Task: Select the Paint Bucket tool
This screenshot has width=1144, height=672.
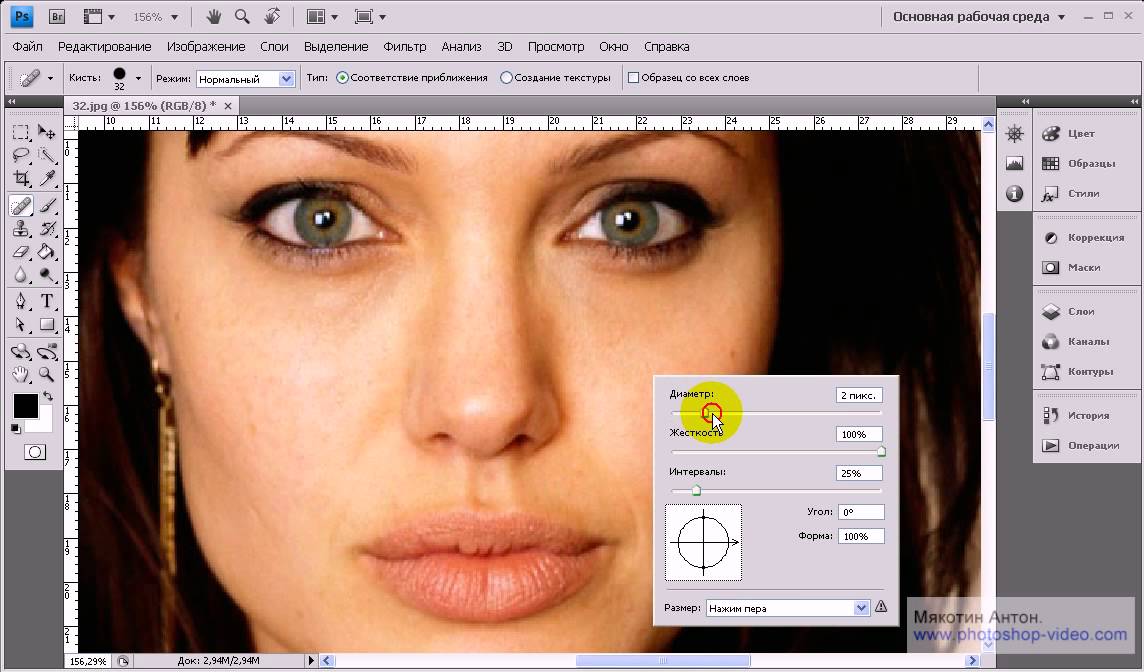Action: [47, 252]
